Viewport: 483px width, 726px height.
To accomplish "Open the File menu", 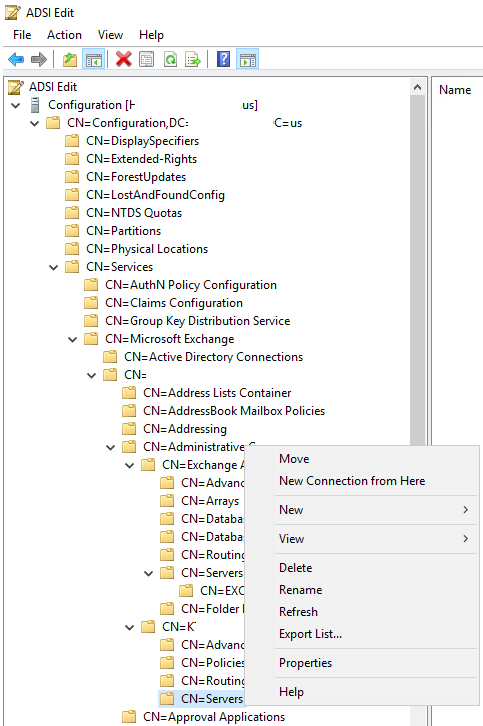I will [22, 35].
